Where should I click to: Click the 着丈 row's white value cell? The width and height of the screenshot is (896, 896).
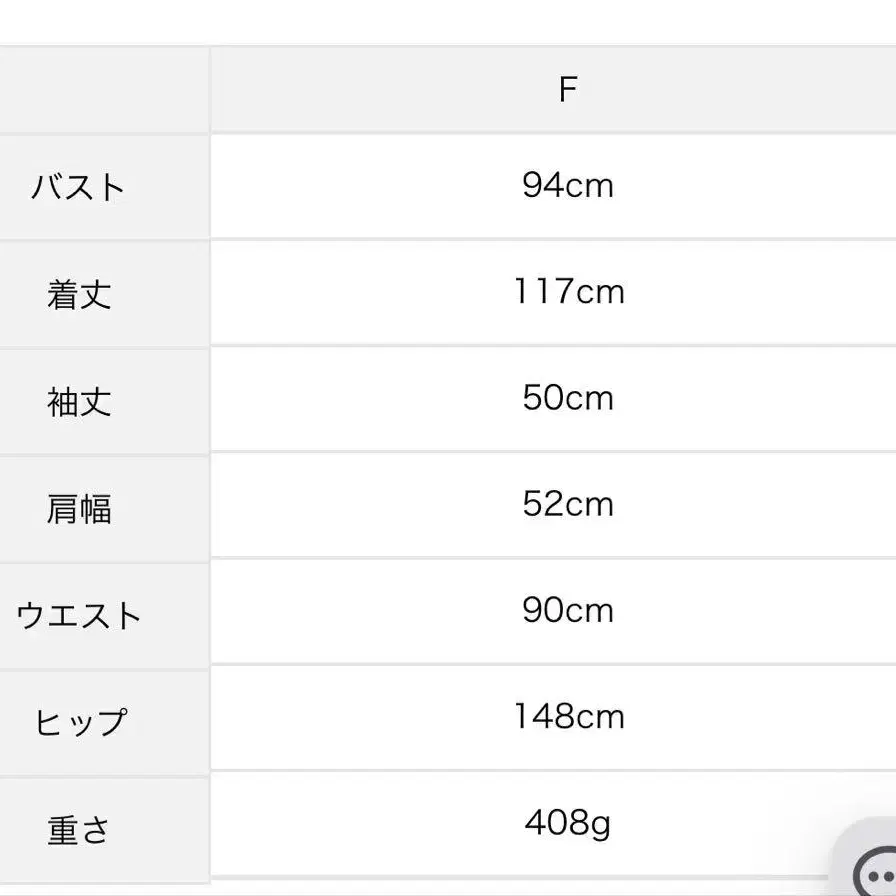(x=553, y=293)
